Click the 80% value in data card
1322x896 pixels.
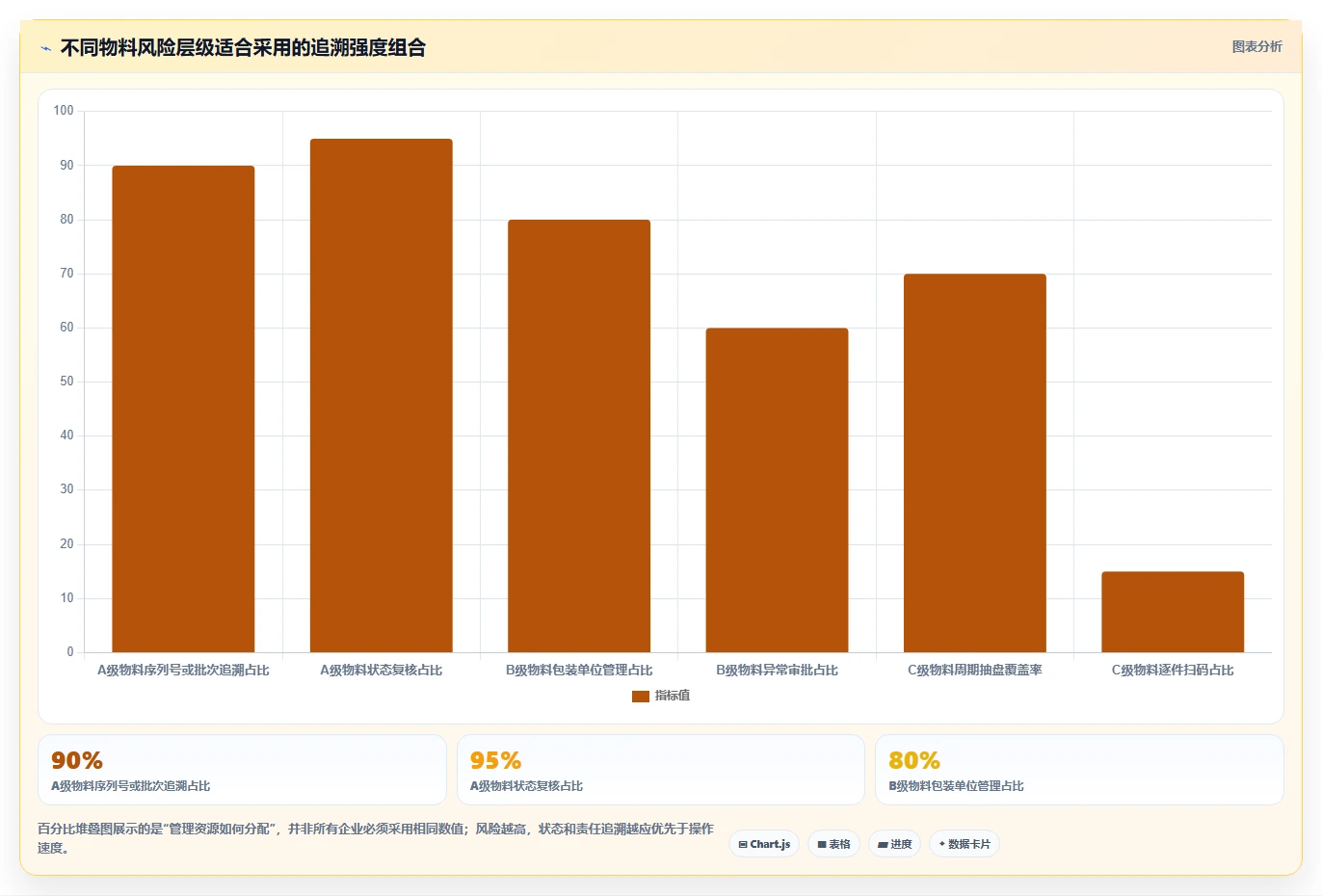[914, 761]
